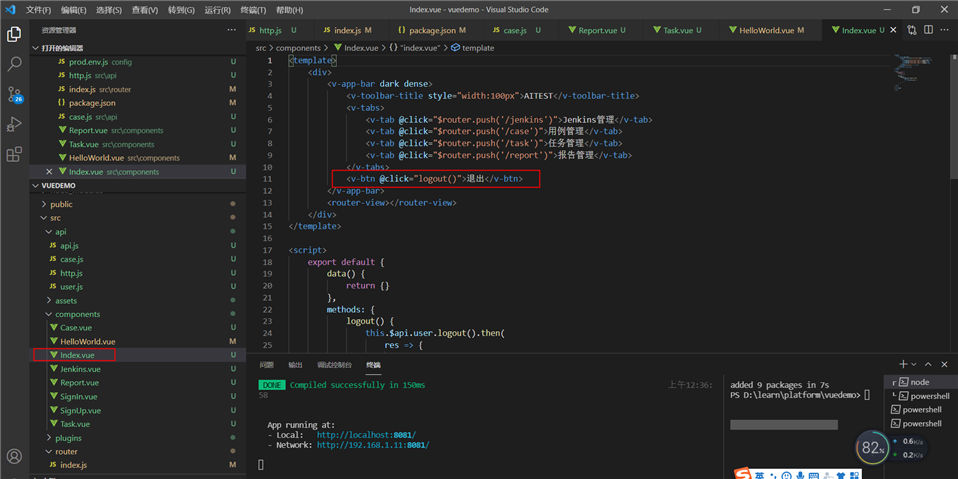Collapse the VUEDEMO project section
This screenshot has width=958, height=479.
tap(137, 185)
